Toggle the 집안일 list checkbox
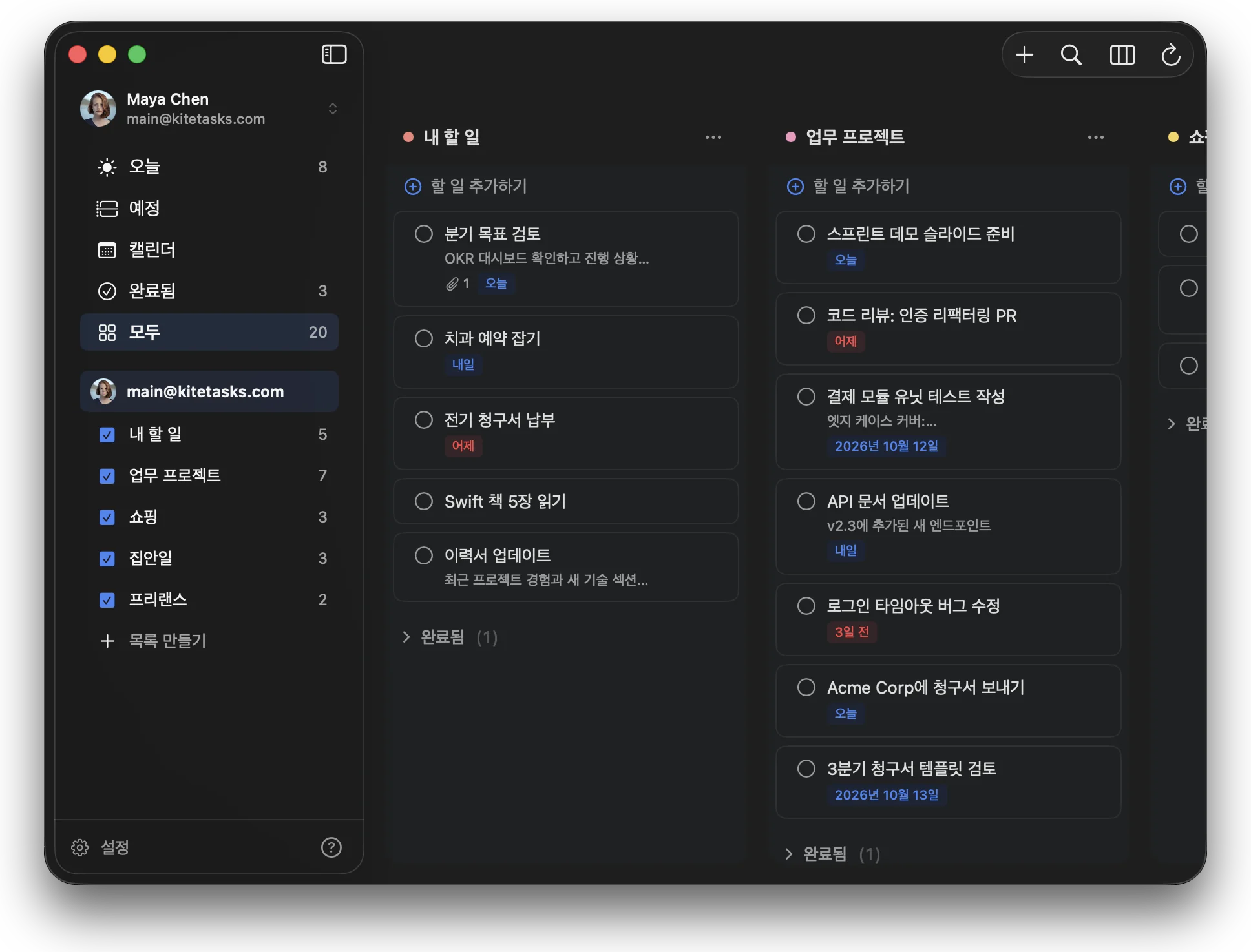Screen dimensions: 1251x952 pyautogui.click(x=107, y=559)
